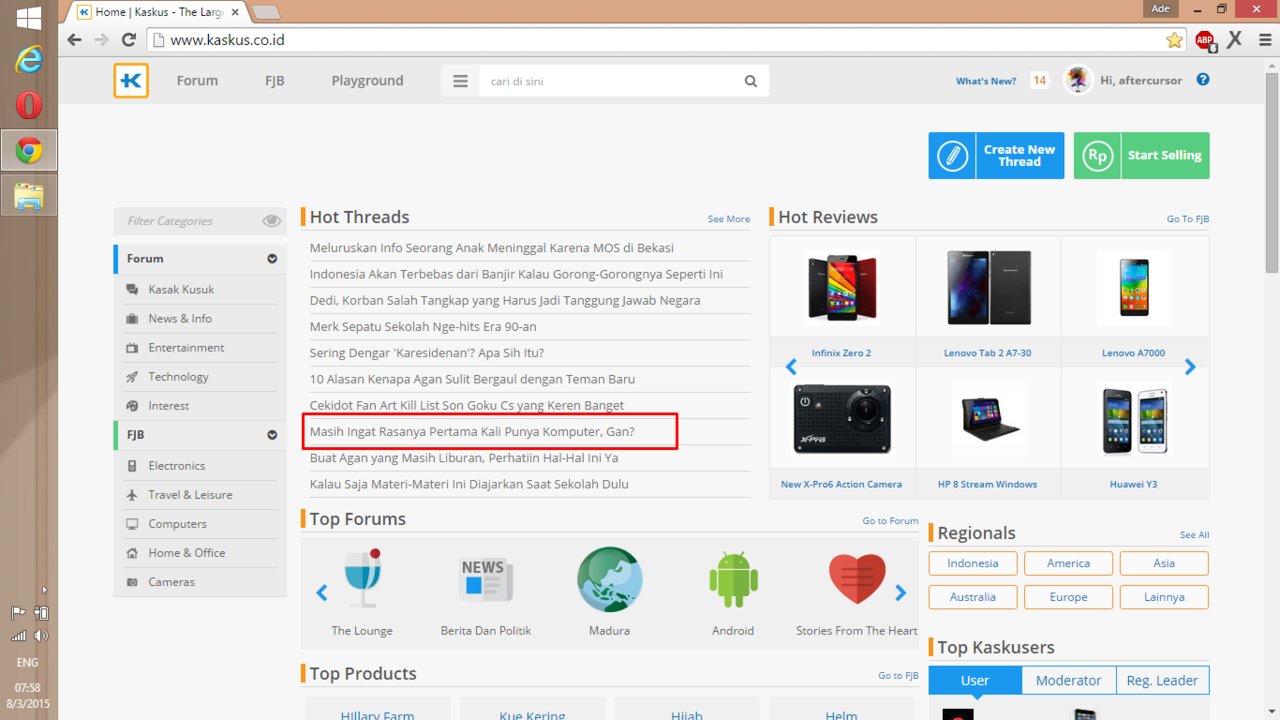Bookmark page with the star icon

click(x=1174, y=40)
